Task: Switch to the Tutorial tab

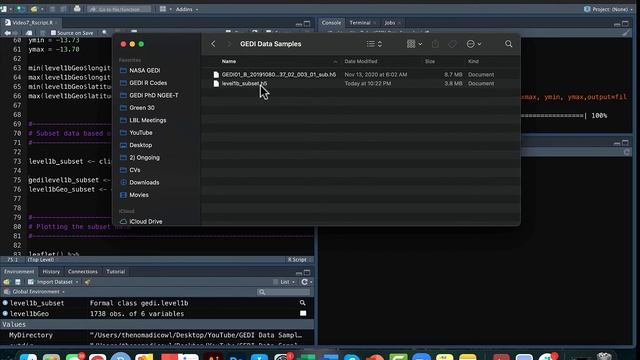Action: pos(116,271)
